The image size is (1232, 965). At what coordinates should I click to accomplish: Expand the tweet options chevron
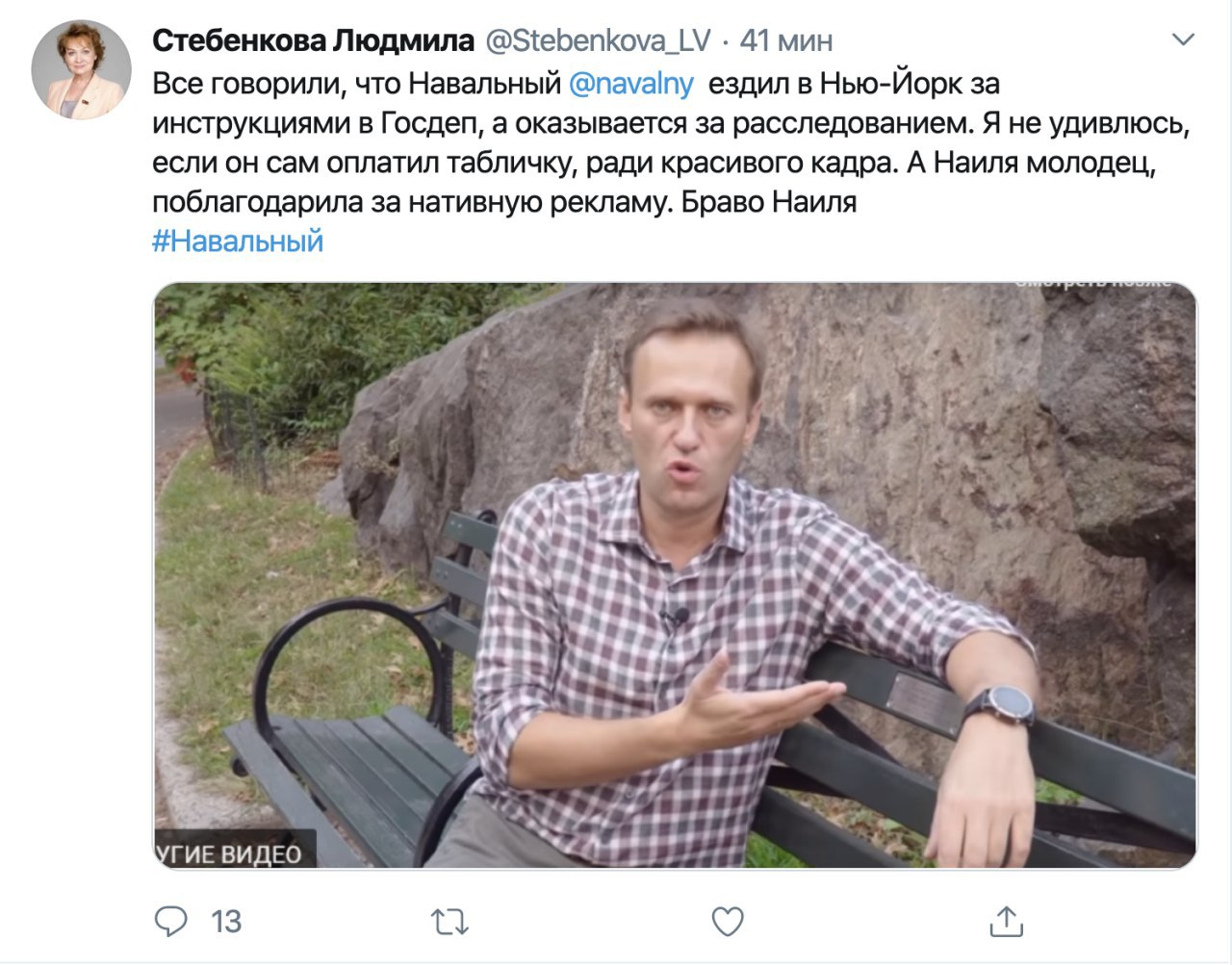pyautogui.click(x=1183, y=40)
